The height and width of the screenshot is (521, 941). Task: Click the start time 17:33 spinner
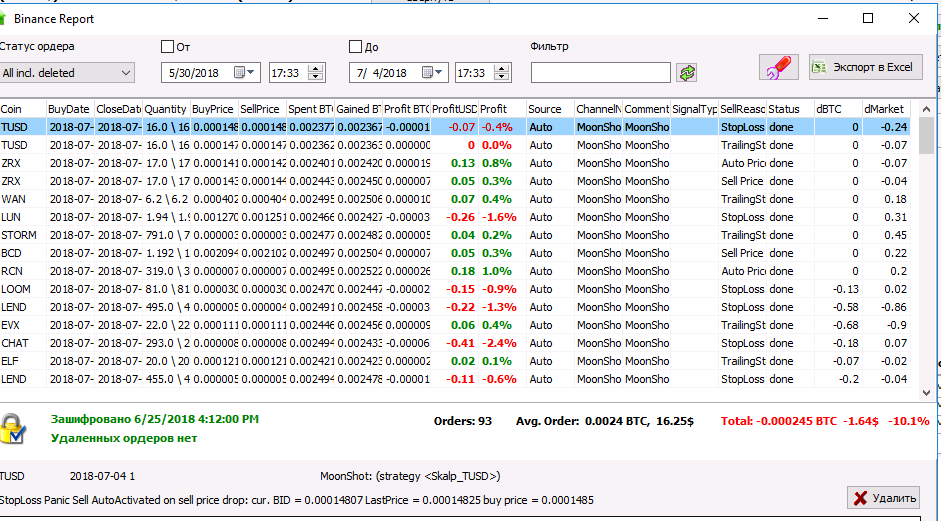[x=316, y=73]
